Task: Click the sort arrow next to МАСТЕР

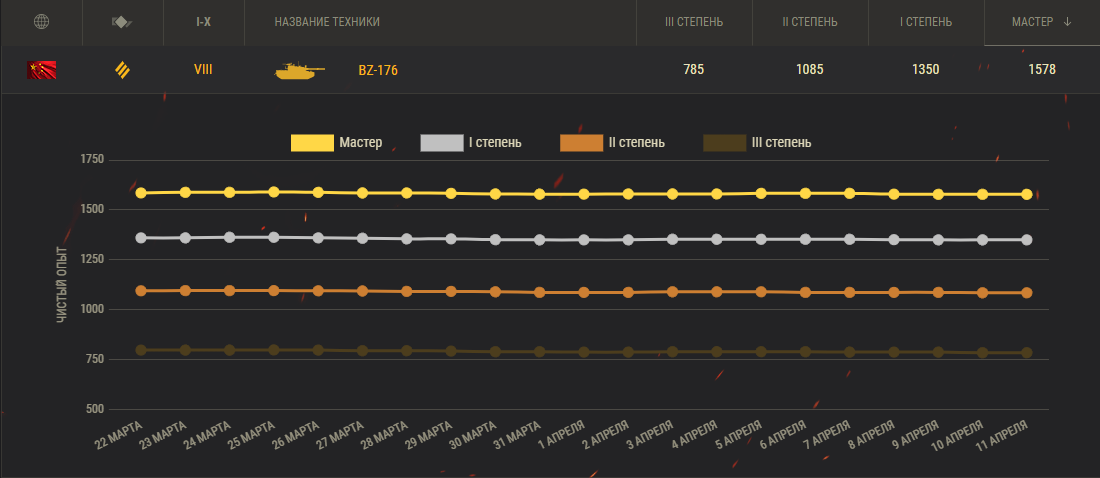Action: (1068, 22)
